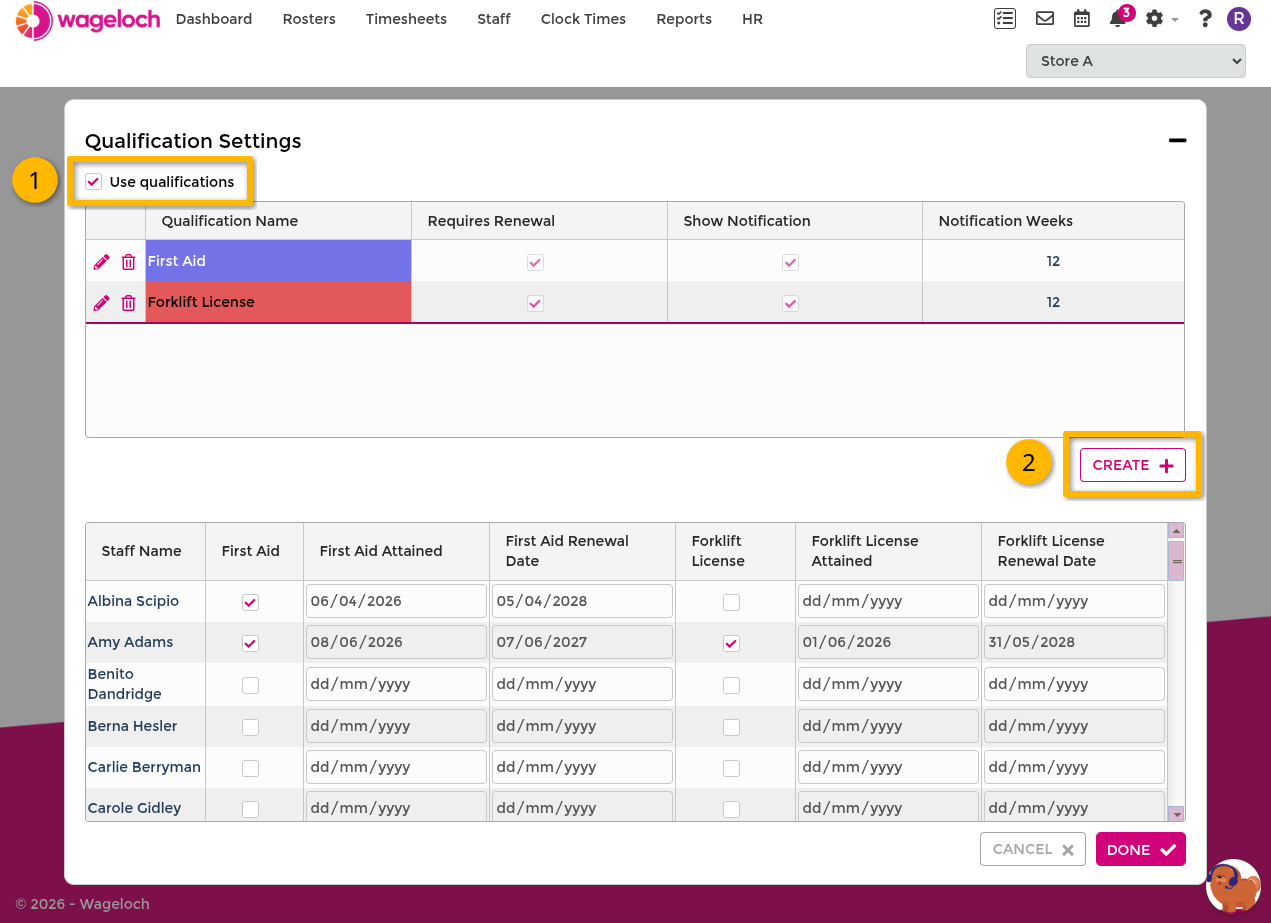Open the user profile avatar R
Screen dimensions: 1271x923
[1239, 19]
